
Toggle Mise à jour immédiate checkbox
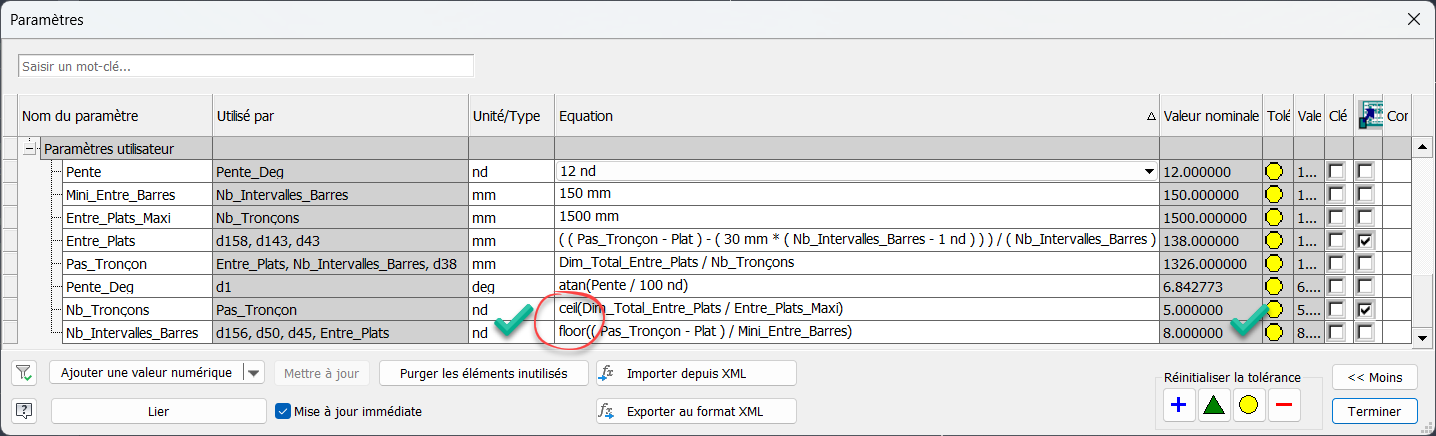282,411
